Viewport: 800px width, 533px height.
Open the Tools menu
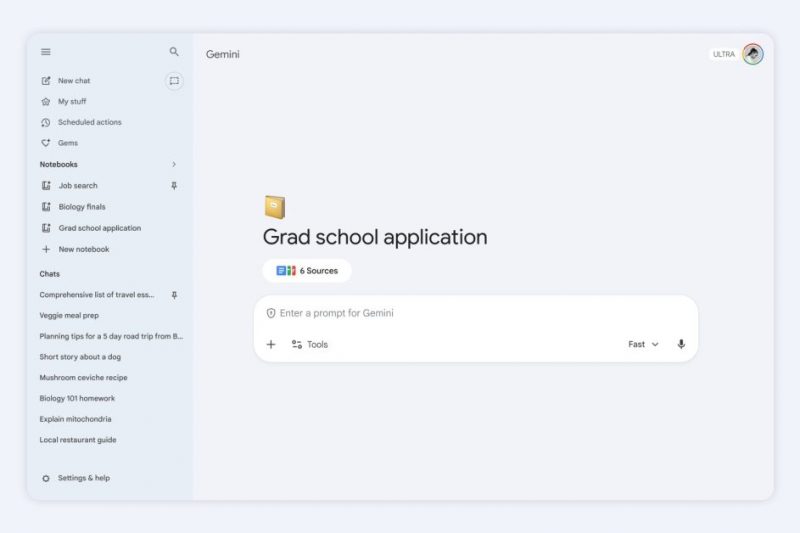[x=310, y=344]
